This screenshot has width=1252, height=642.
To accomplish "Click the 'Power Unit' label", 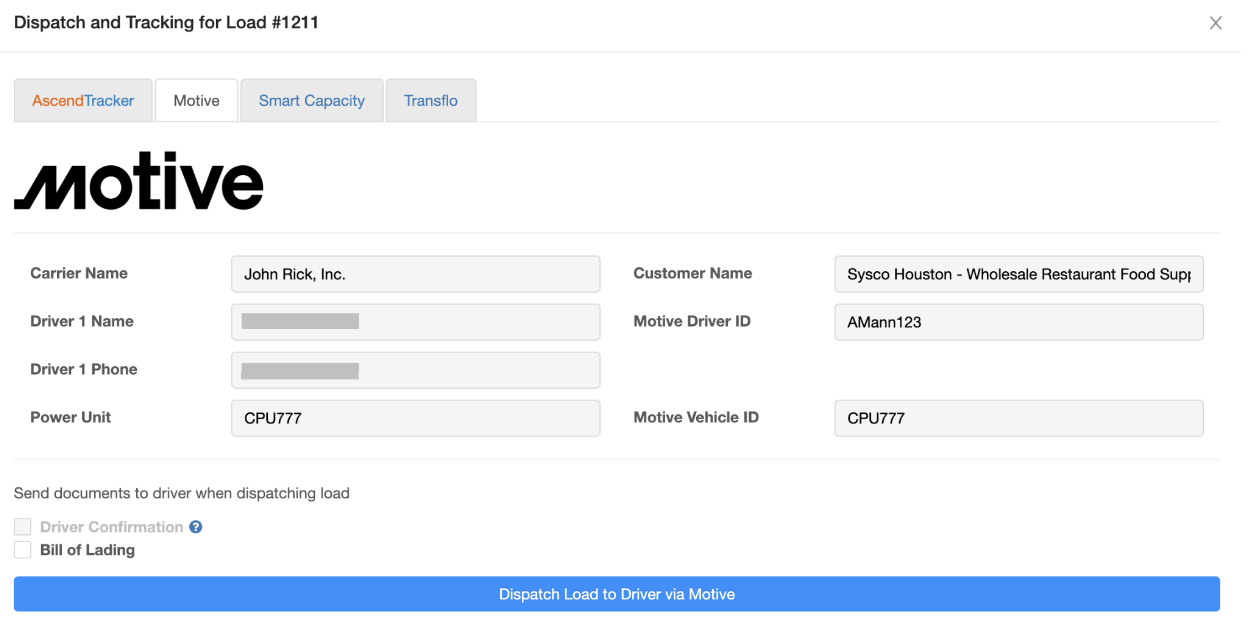I will pyautogui.click(x=71, y=417).
